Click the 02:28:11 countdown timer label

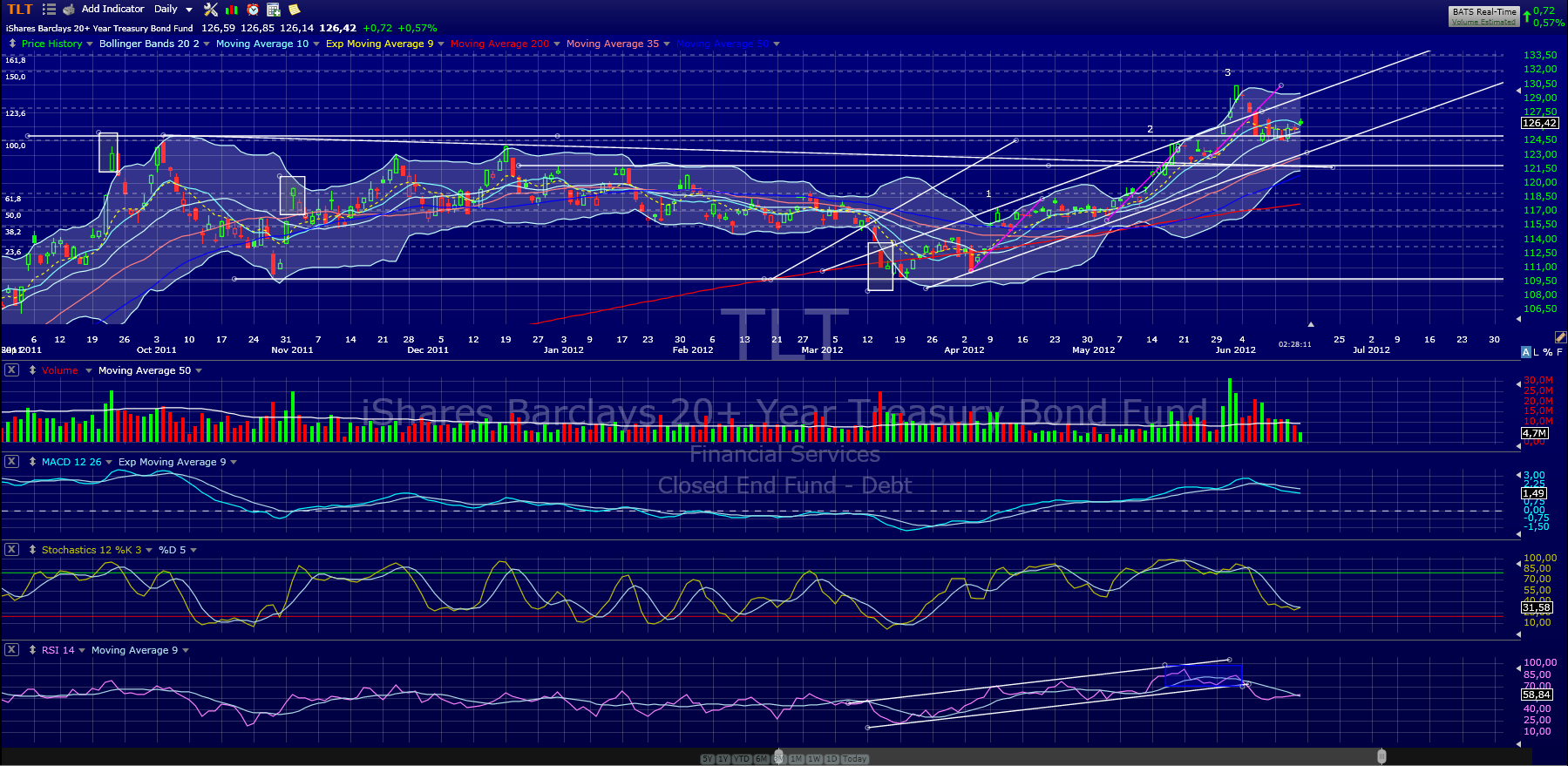tap(1295, 344)
